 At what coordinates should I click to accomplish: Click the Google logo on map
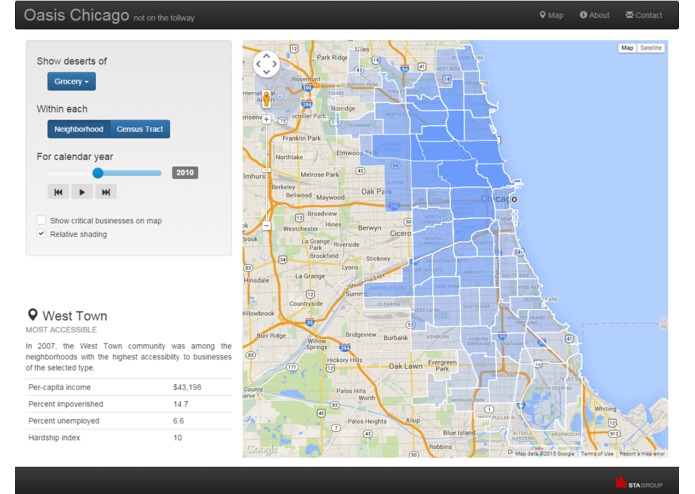(262, 449)
